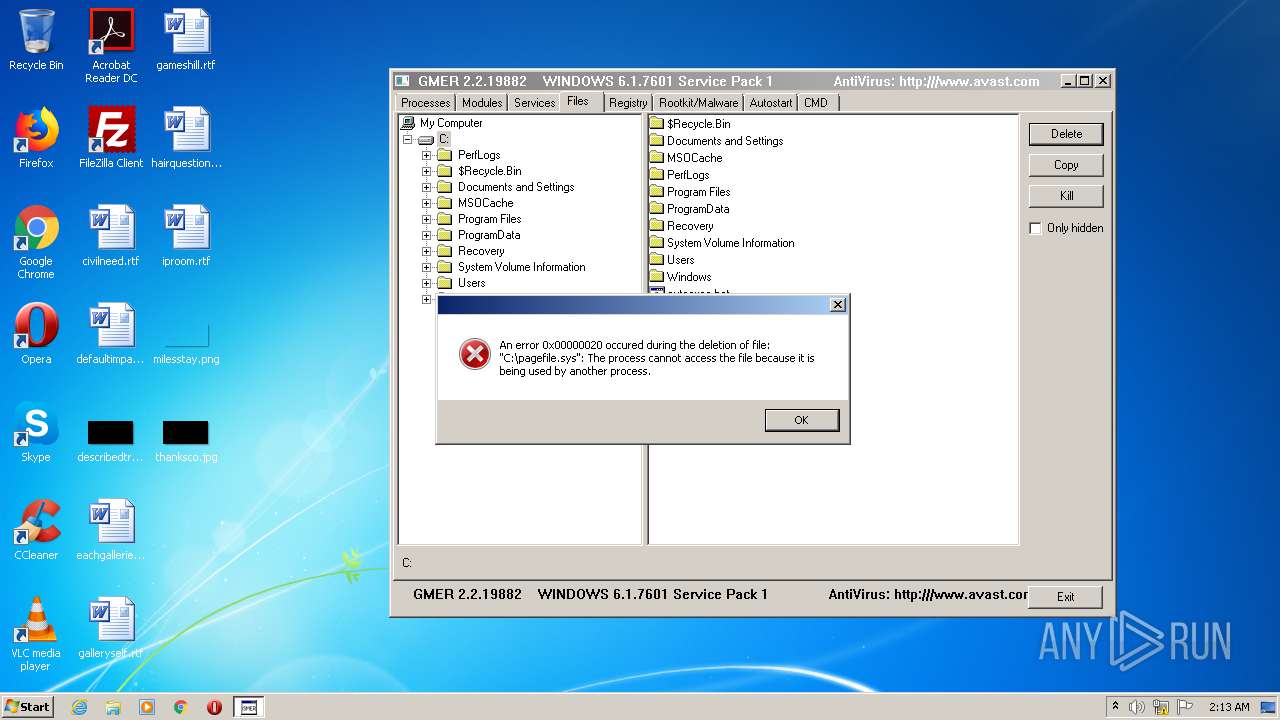Open hairquestion rtf file on desktop

(x=186, y=138)
